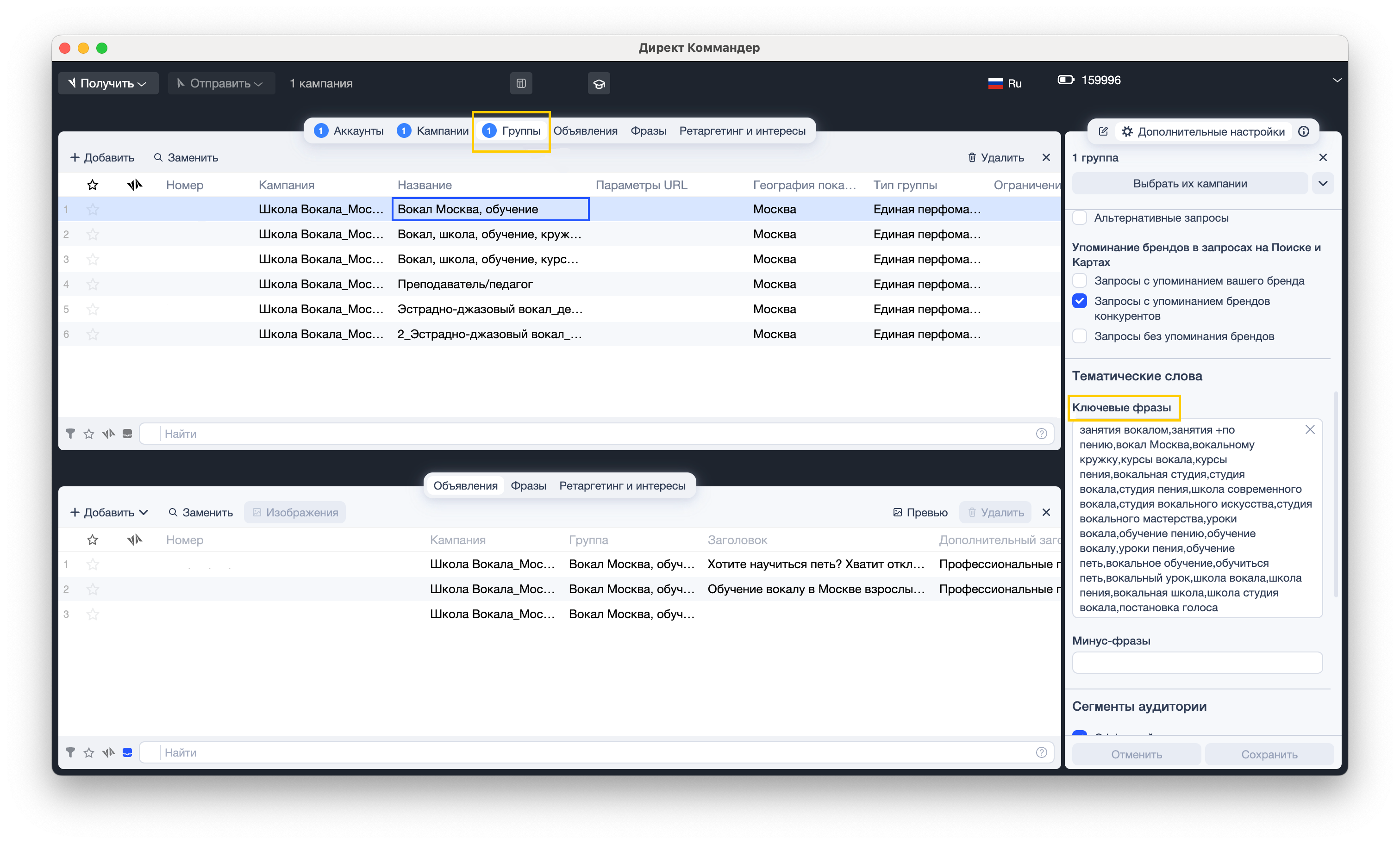1400x844 pixels.
Task: Click the Удалить button in groups panel
Action: pyautogui.click(x=995, y=157)
